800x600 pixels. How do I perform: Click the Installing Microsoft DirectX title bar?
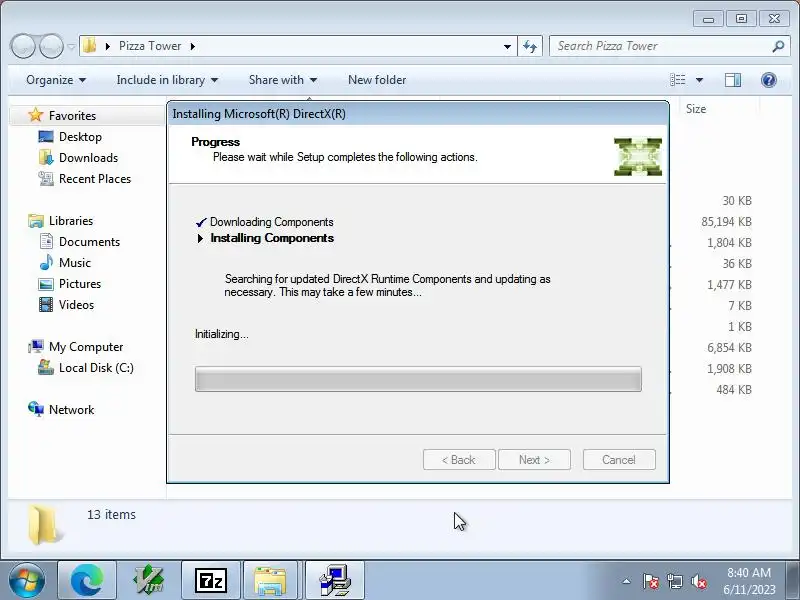pyautogui.click(x=418, y=114)
